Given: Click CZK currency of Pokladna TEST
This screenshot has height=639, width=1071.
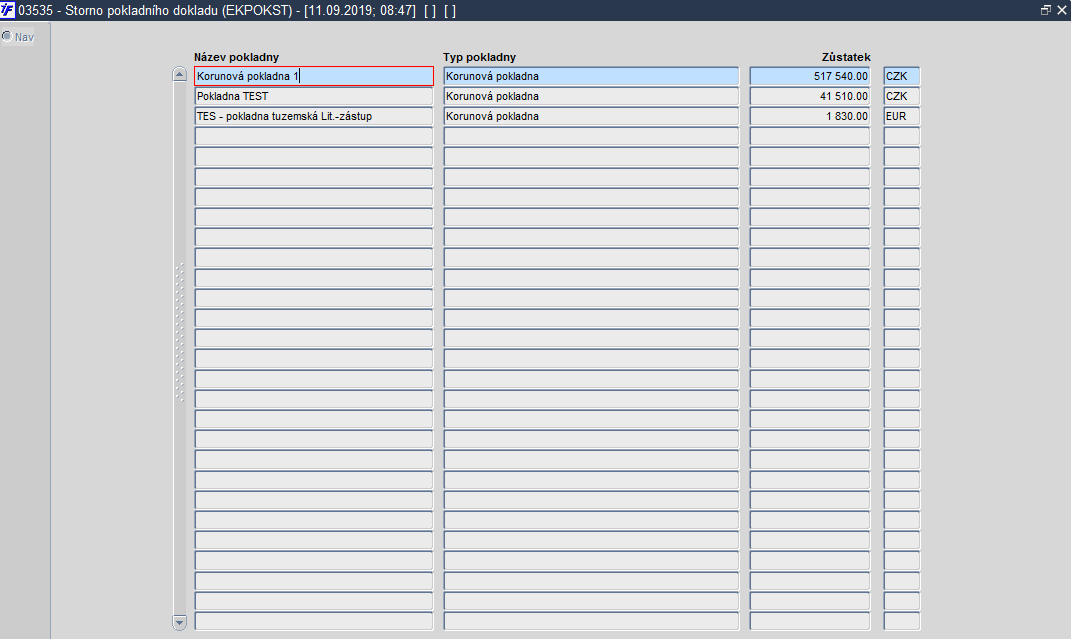Looking at the screenshot, I should [x=902, y=96].
